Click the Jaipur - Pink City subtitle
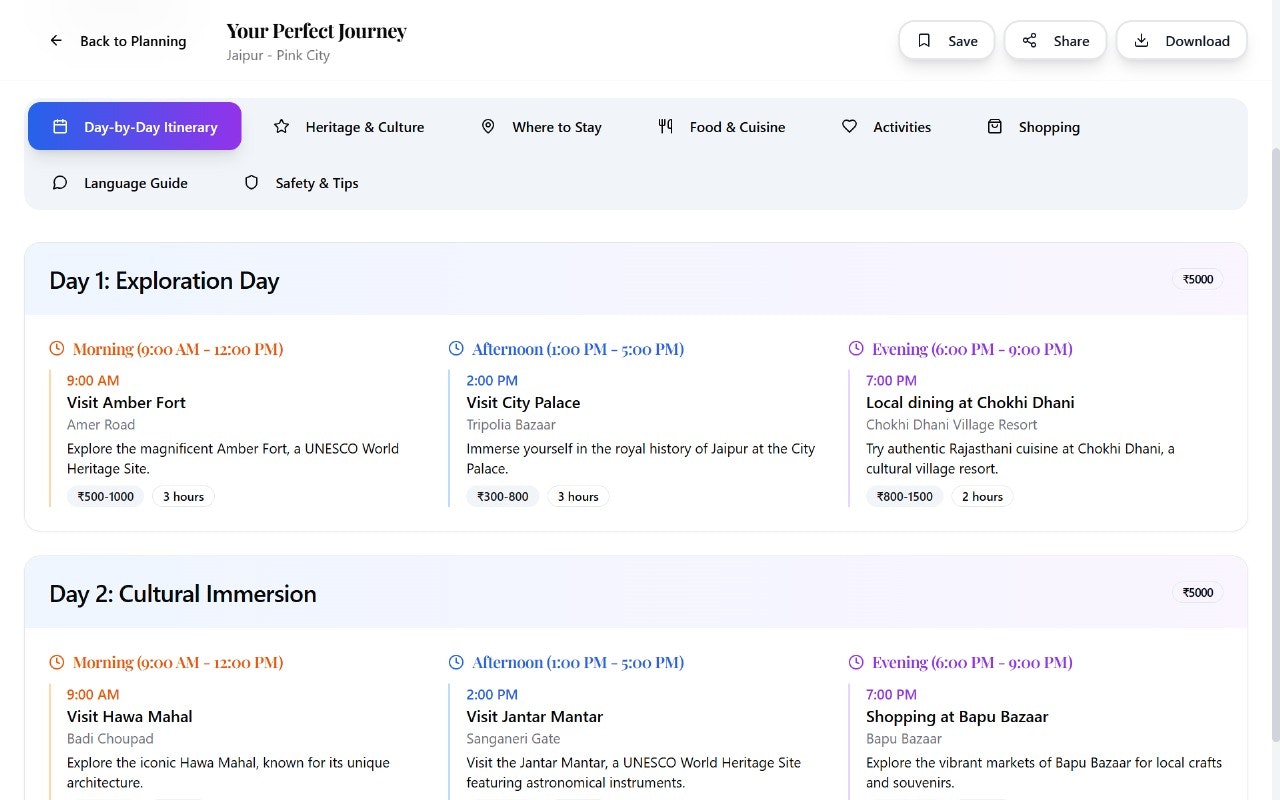Viewport: 1280px width, 800px height. [x=278, y=55]
